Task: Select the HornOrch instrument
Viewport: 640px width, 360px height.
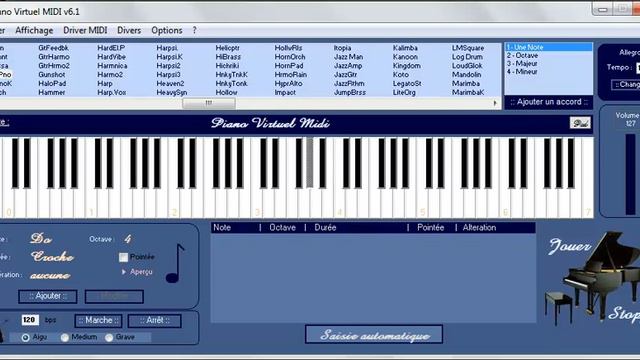Action: (290, 57)
